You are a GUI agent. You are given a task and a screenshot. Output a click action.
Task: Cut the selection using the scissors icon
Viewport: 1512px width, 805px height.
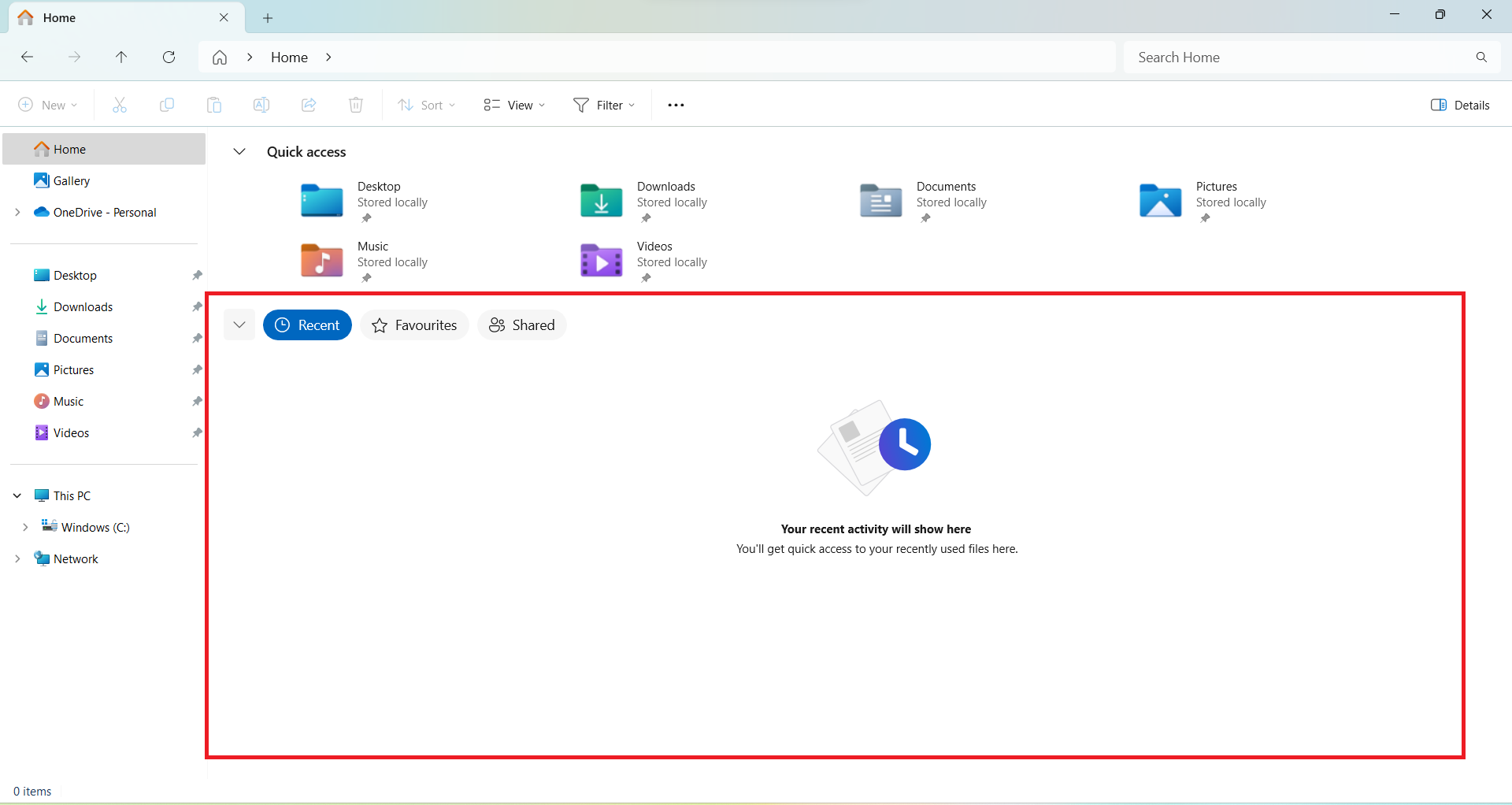[119, 104]
